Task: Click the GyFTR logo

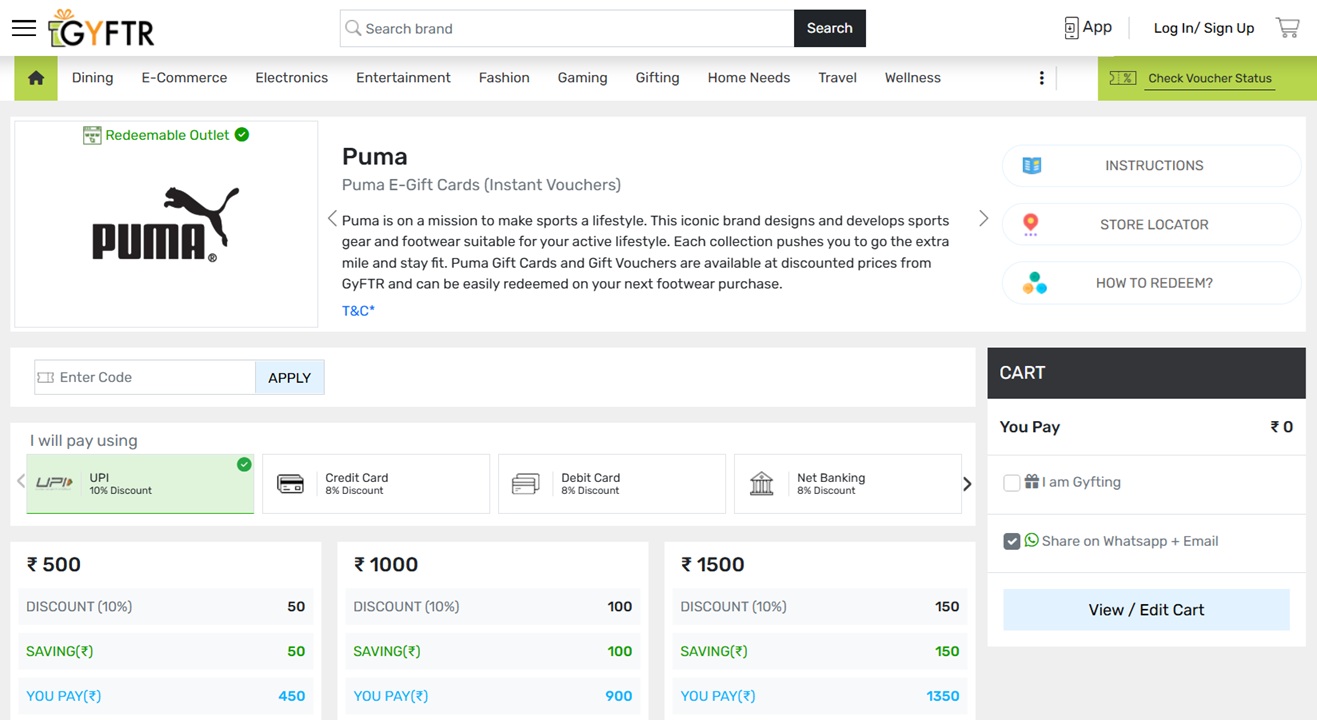Action: pos(102,30)
